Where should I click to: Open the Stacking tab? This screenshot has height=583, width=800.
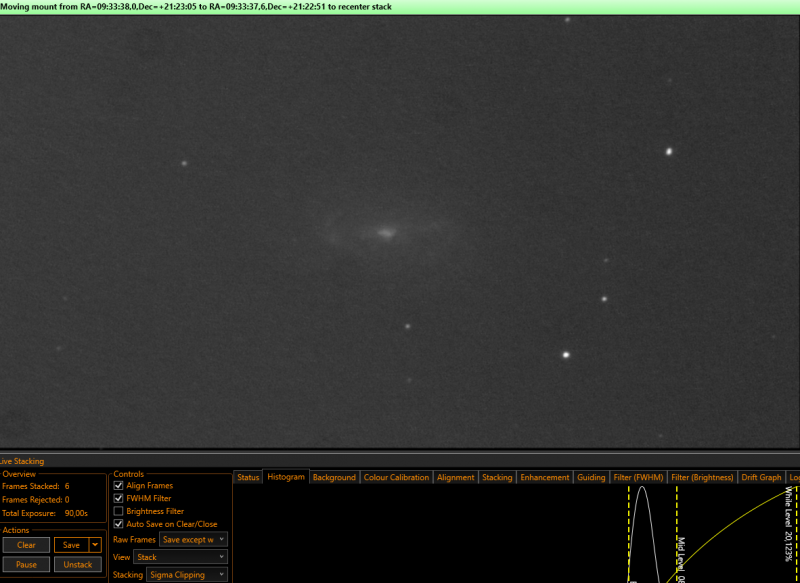pos(497,477)
